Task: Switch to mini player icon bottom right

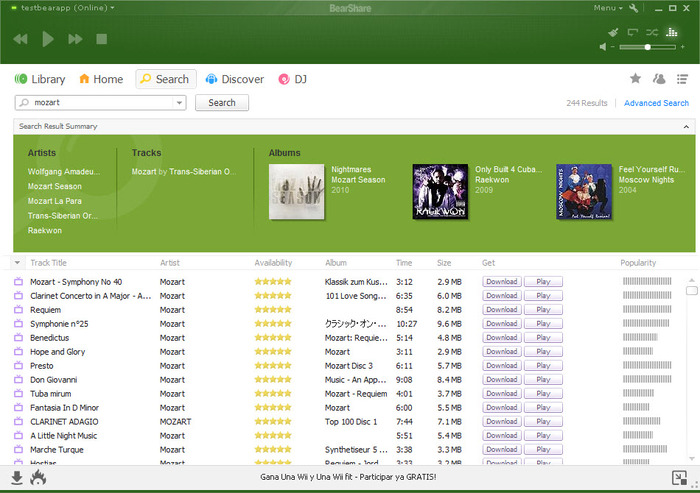Action: click(x=679, y=478)
